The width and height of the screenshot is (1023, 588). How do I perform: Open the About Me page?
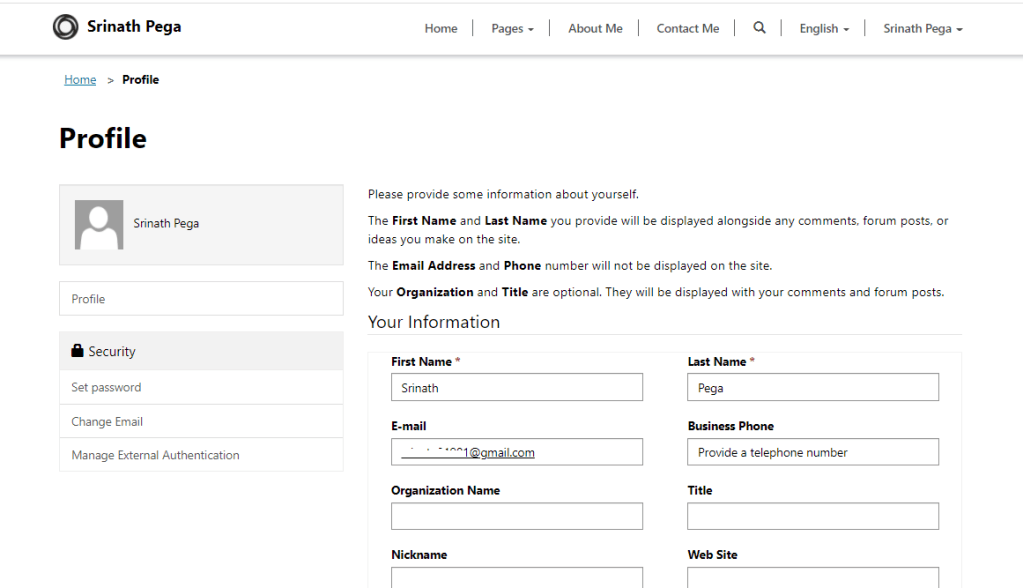coord(595,29)
